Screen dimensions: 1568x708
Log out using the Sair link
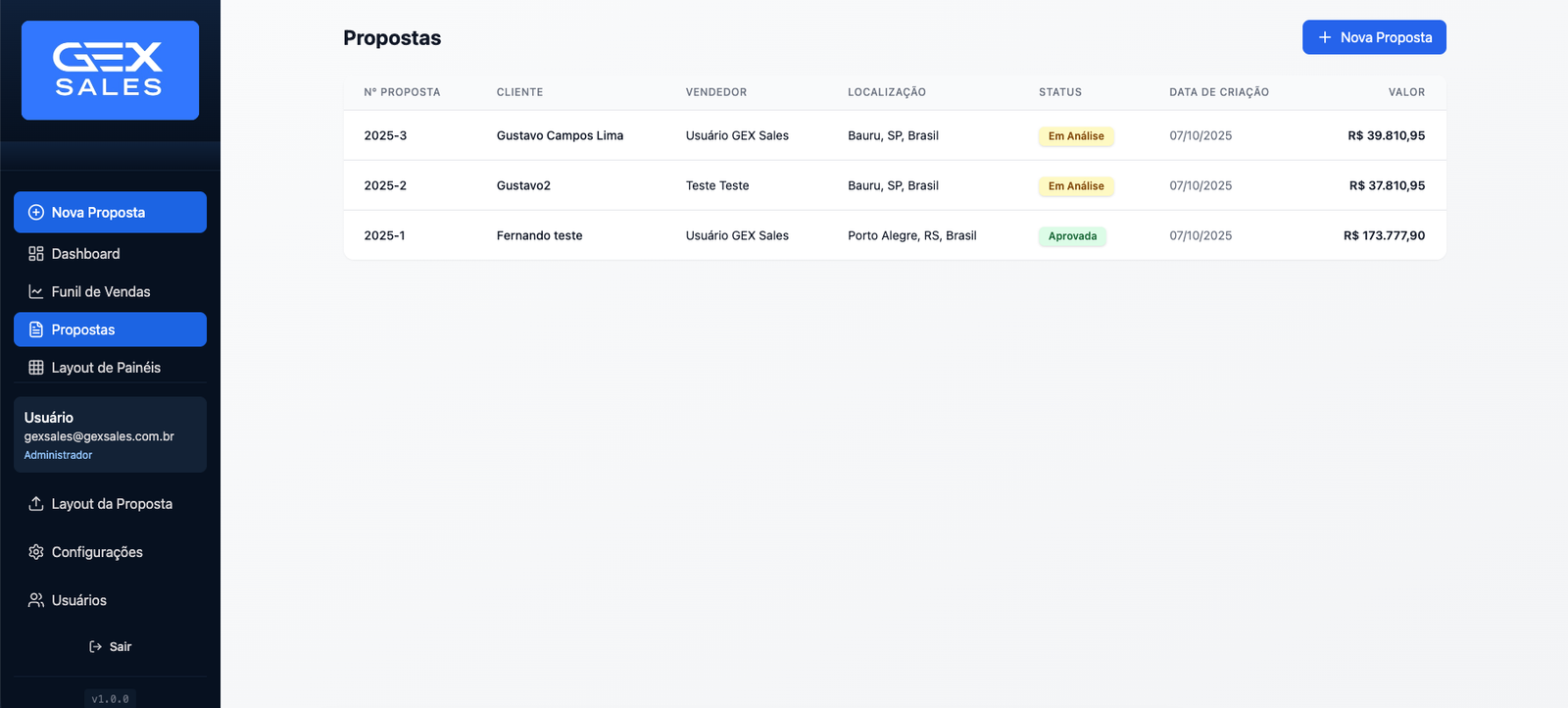pyautogui.click(x=120, y=647)
